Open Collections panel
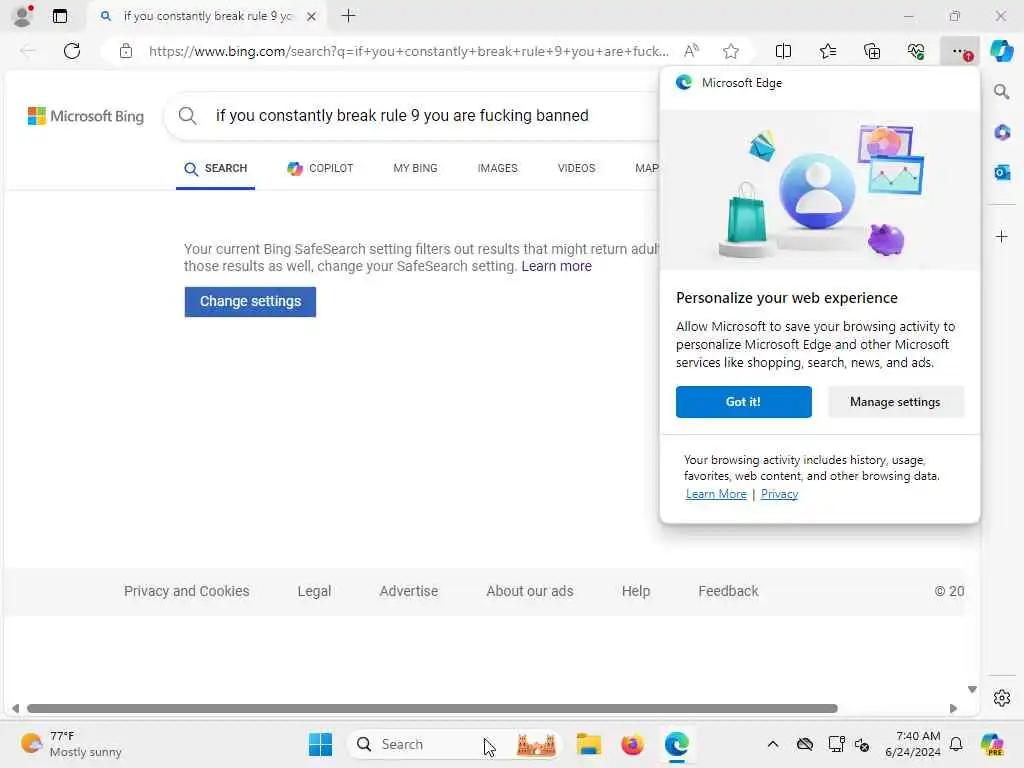The image size is (1024, 768). pyautogui.click(x=872, y=51)
